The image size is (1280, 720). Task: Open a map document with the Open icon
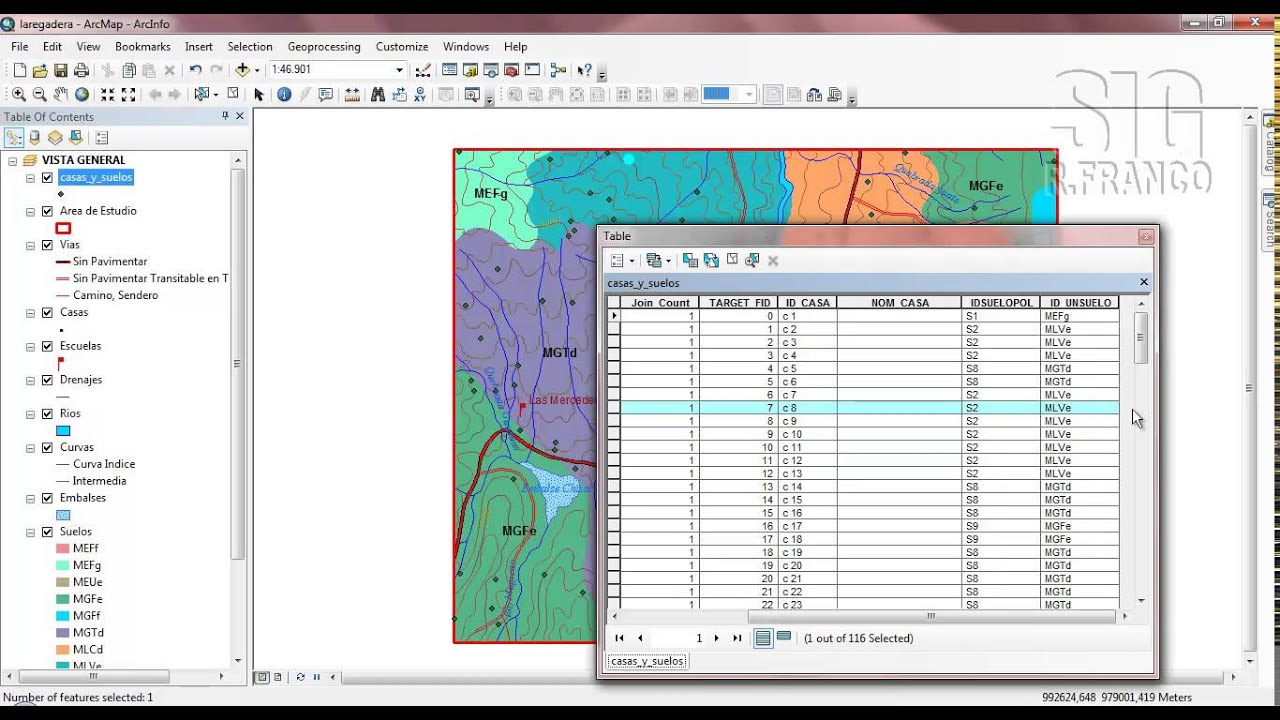pyautogui.click(x=40, y=70)
